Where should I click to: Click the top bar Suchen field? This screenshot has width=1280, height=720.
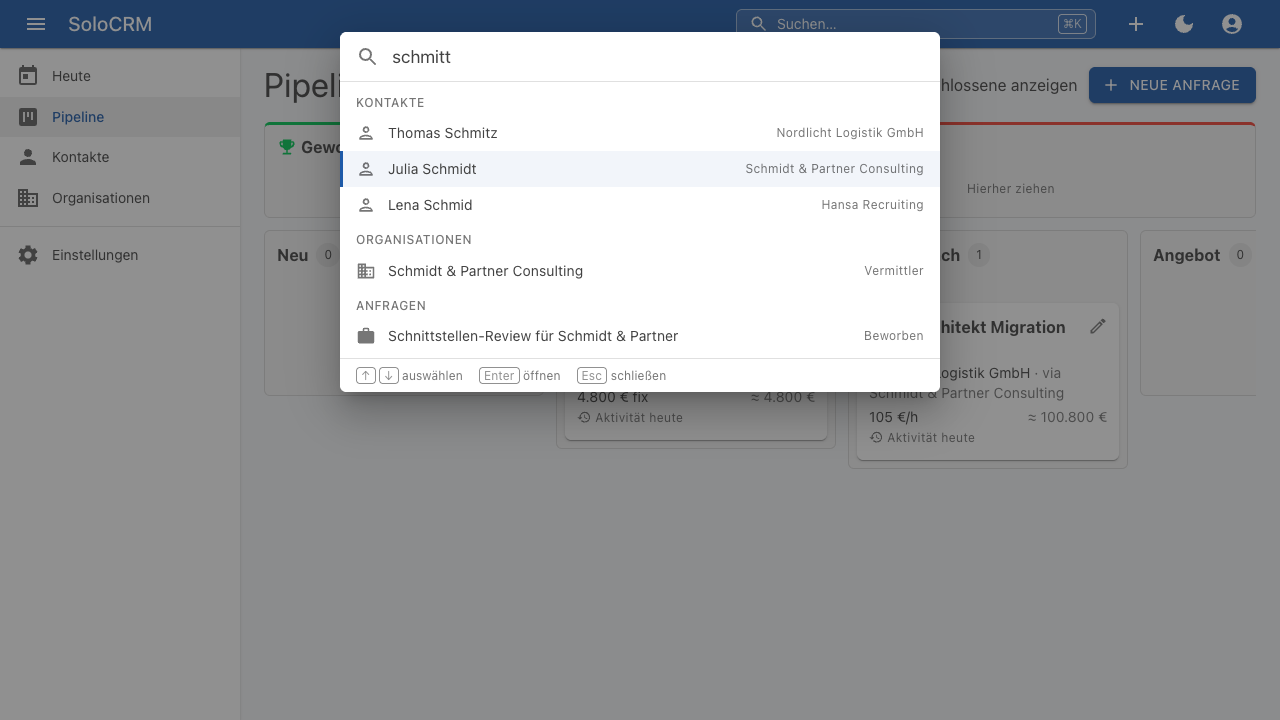pos(915,24)
